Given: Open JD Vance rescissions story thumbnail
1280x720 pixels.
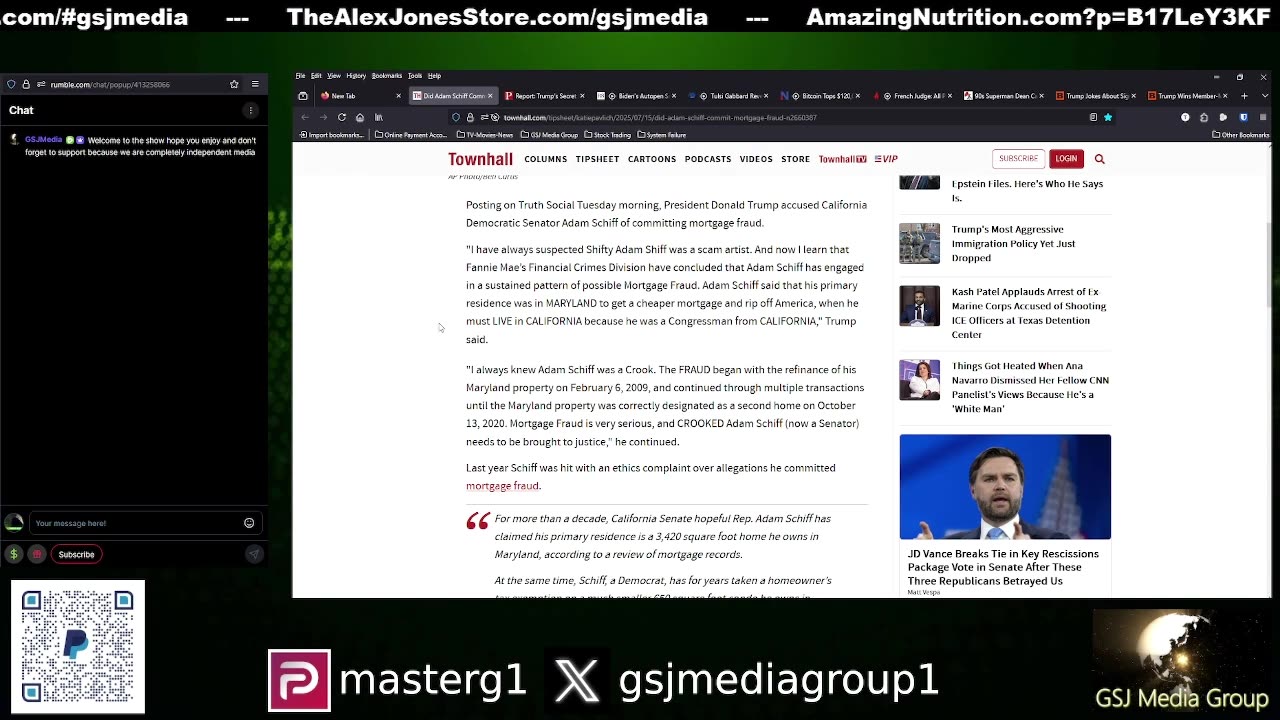Looking at the screenshot, I should tap(1005, 486).
